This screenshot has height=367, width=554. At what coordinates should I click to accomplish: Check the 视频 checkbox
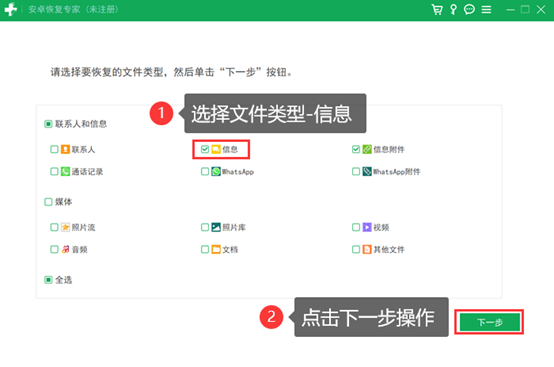(x=356, y=227)
